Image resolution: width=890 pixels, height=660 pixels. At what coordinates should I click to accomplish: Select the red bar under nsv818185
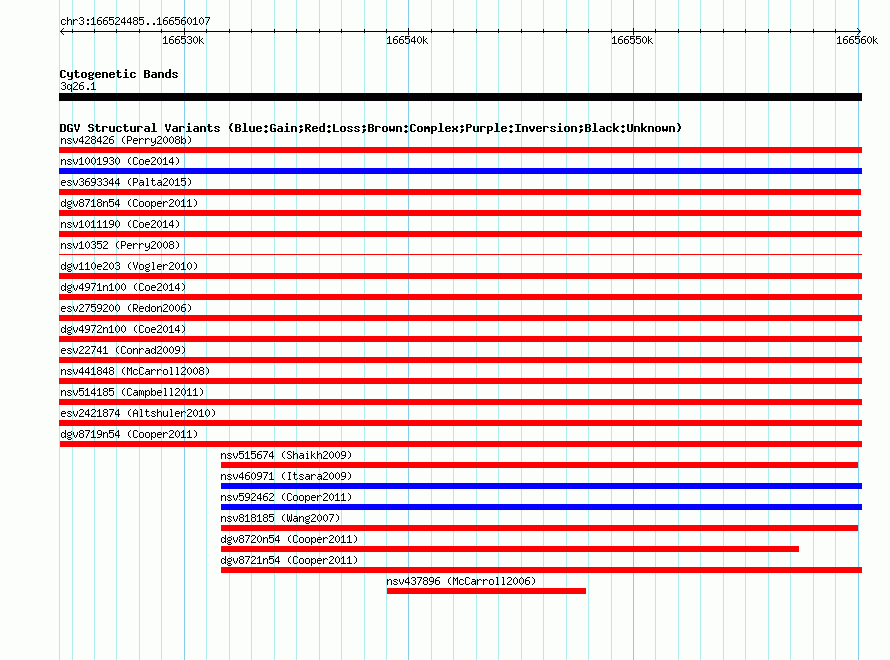coord(539,528)
